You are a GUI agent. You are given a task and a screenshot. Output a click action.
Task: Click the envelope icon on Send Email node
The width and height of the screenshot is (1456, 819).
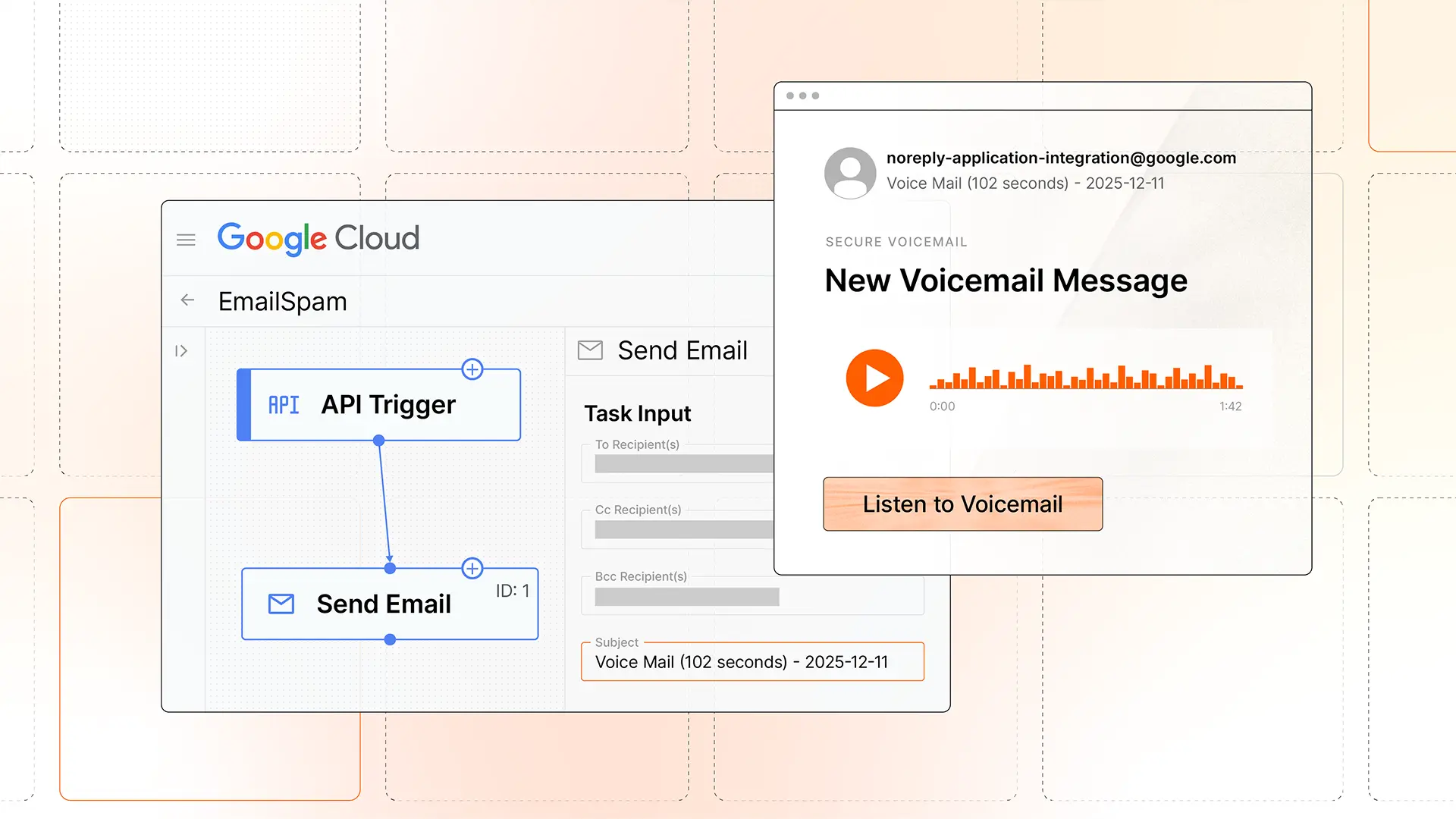point(281,604)
